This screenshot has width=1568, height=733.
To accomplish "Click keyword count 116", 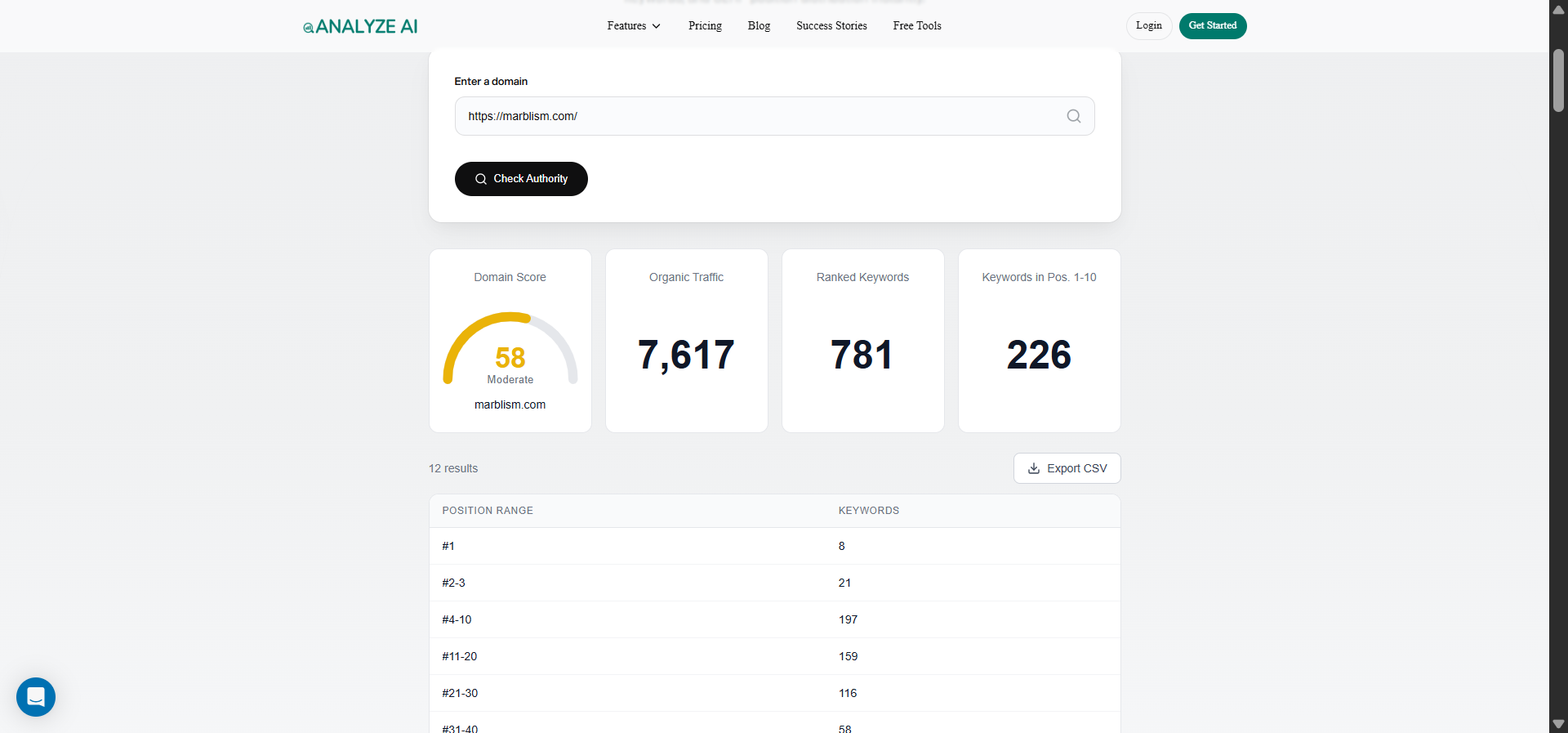I will (848, 693).
